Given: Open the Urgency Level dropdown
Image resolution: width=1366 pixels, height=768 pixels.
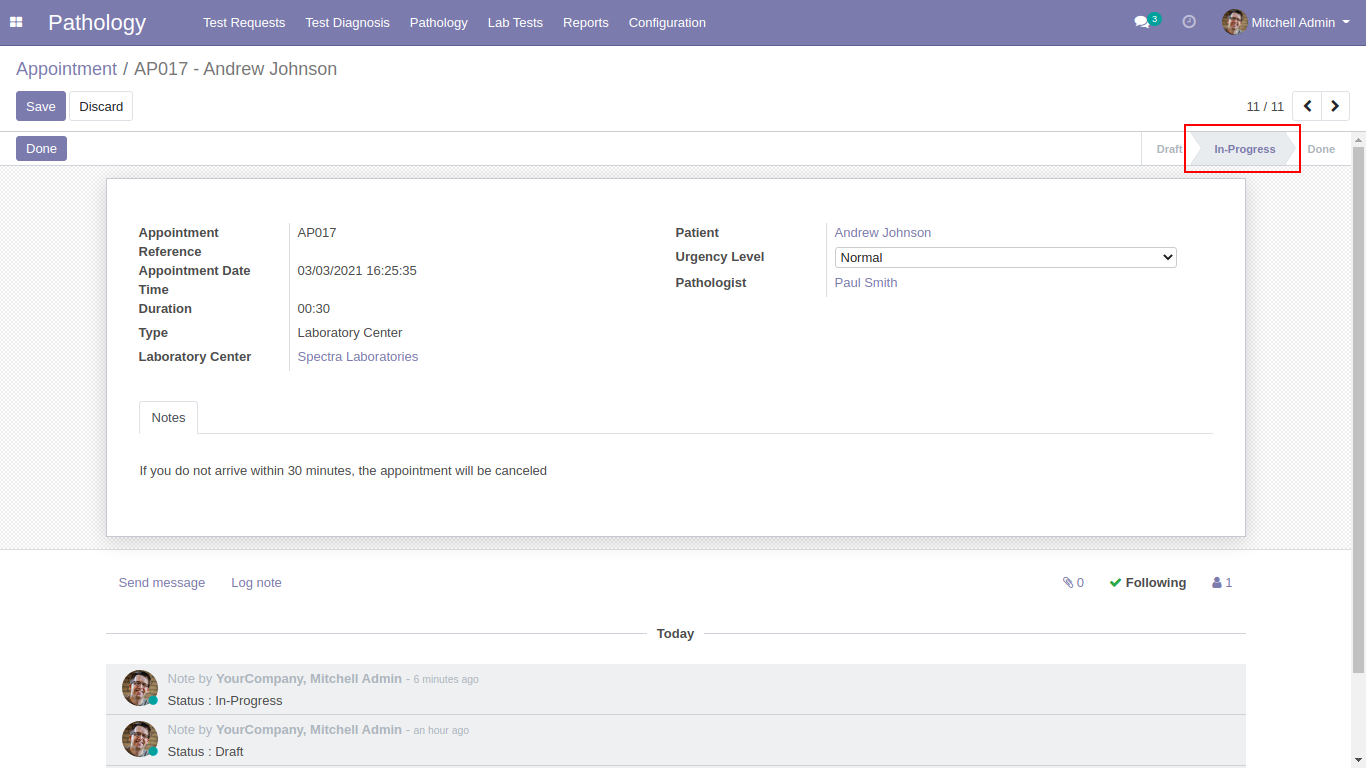Looking at the screenshot, I should [1005, 258].
